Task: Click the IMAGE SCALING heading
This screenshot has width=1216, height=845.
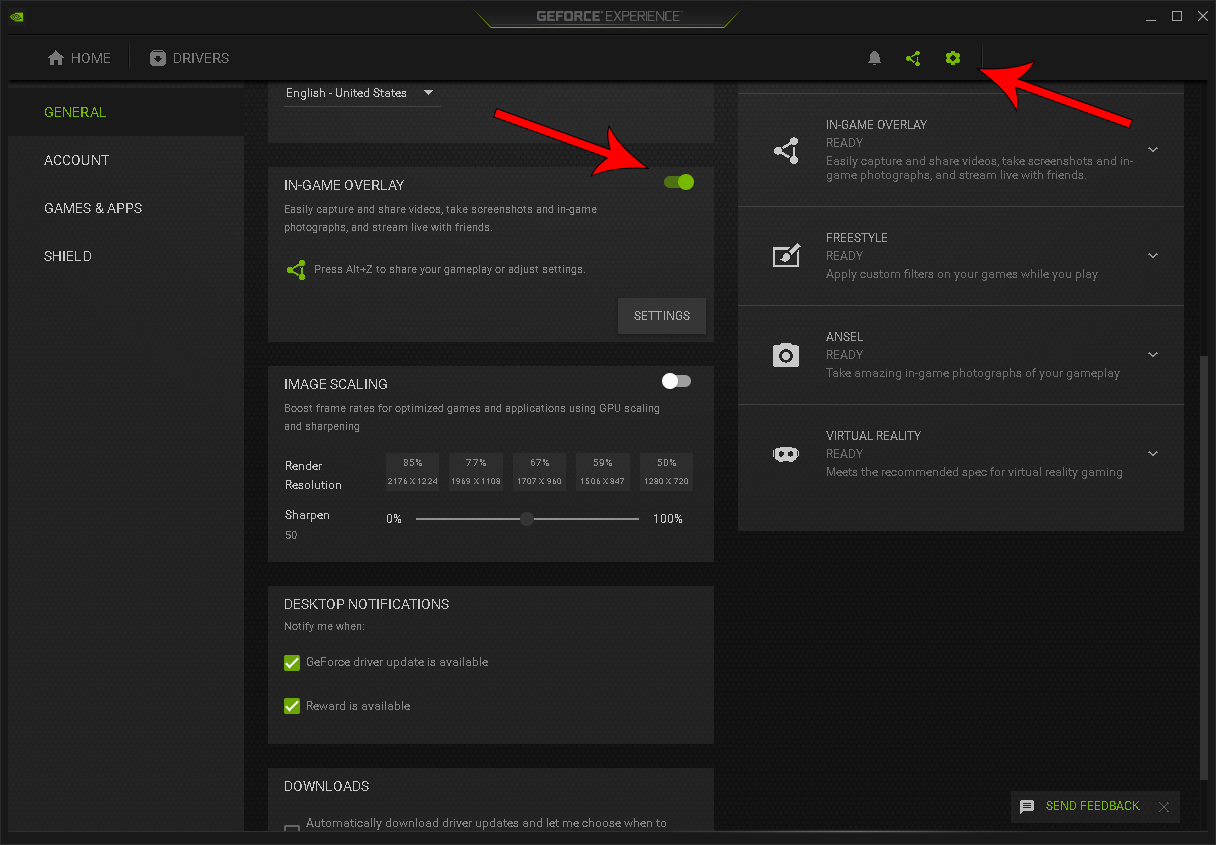Action: click(x=336, y=384)
